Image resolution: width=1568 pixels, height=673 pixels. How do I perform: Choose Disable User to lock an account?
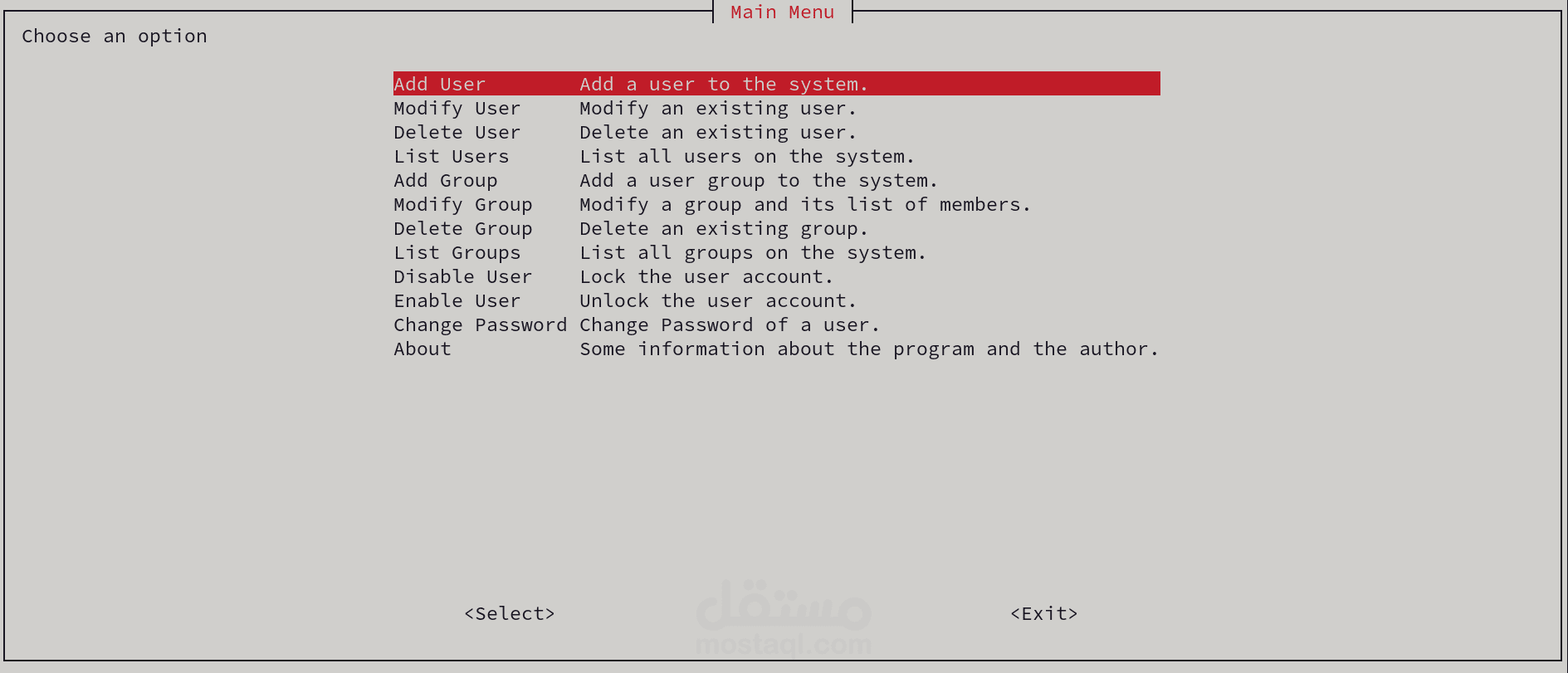click(463, 276)
